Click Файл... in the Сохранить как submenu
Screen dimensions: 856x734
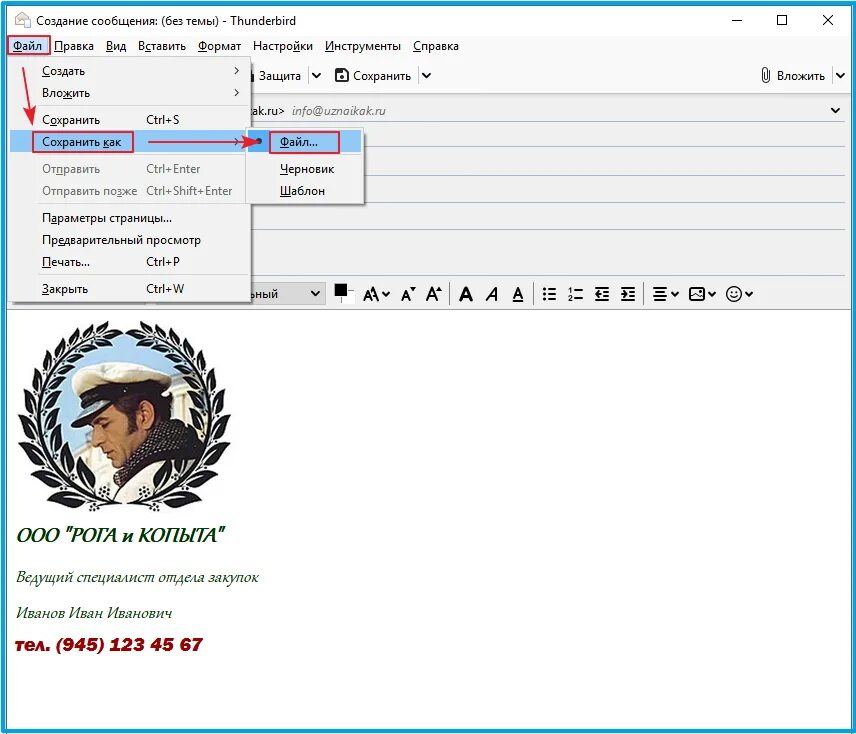tap(301, 141)
